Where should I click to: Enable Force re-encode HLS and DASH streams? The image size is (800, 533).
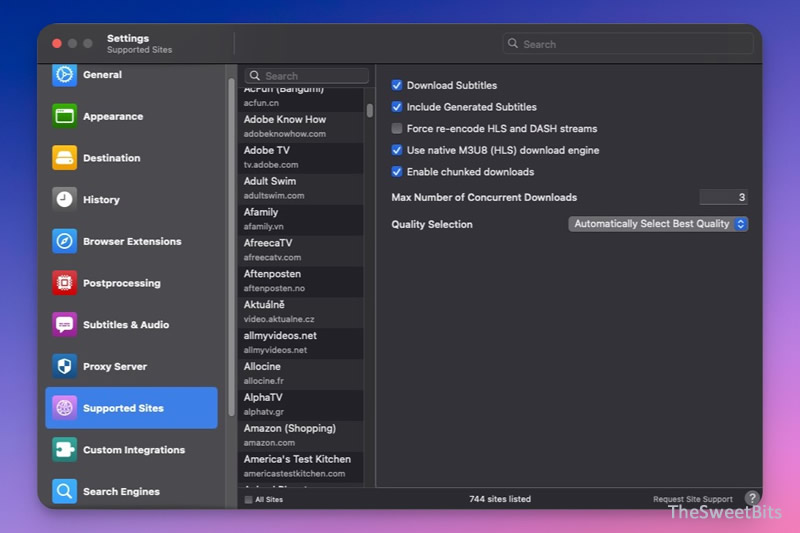[396, 129]
